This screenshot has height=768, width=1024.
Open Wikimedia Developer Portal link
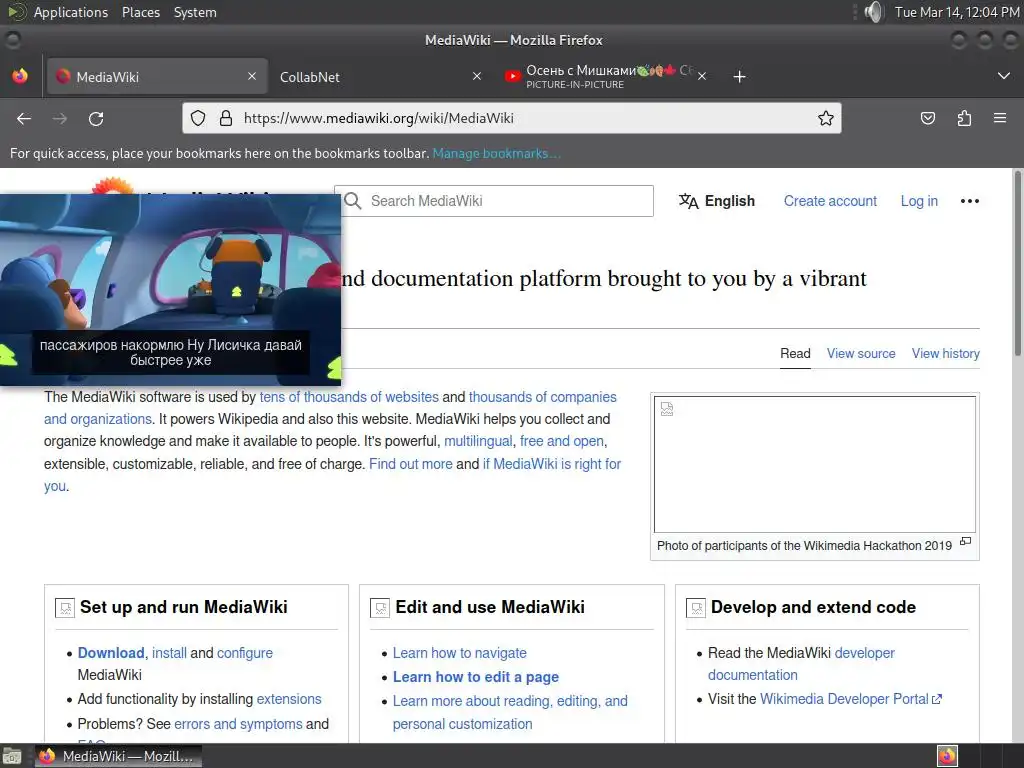tap(850, 699)
